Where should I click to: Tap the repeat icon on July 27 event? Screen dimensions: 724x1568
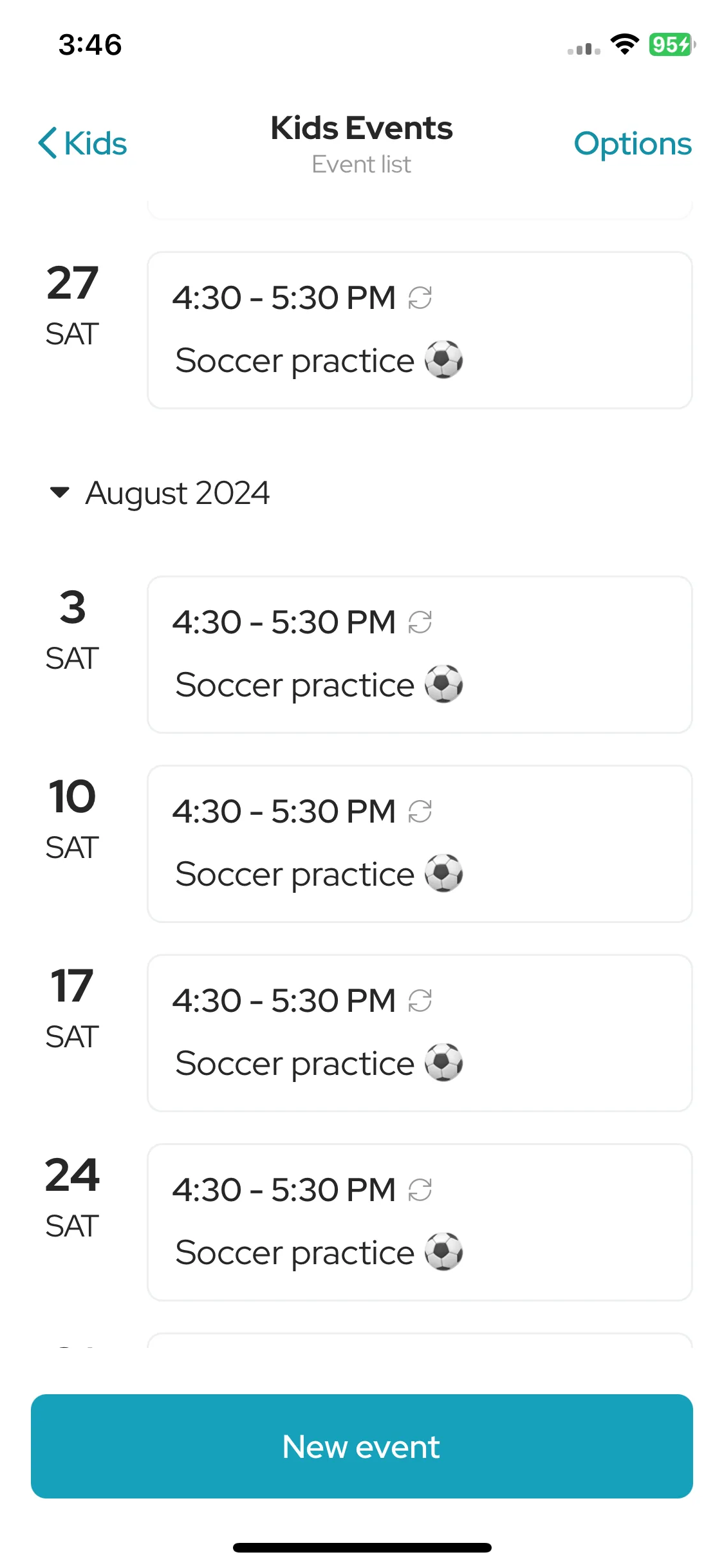click(x=420, y=298)
